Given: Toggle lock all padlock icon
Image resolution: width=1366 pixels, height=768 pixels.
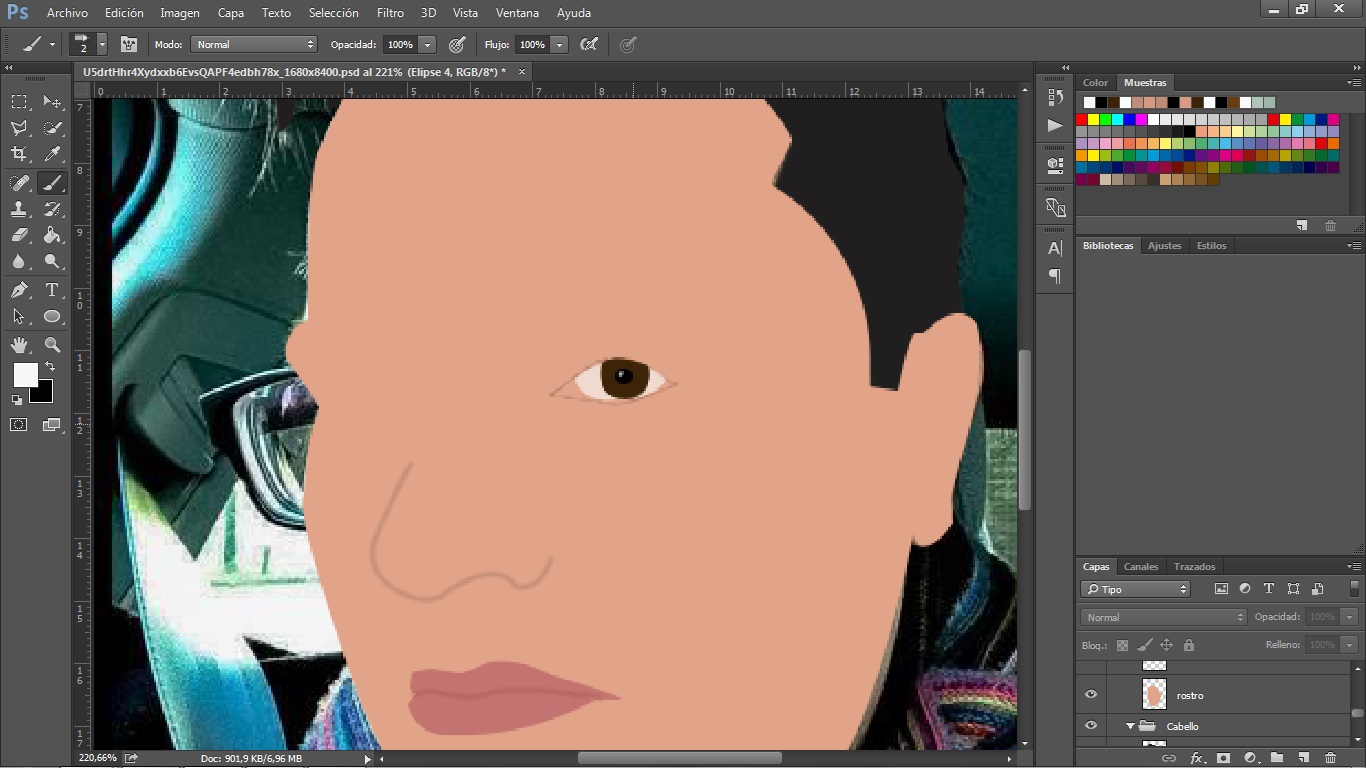Looking at the screenshot, I should tap(1189, 645).
